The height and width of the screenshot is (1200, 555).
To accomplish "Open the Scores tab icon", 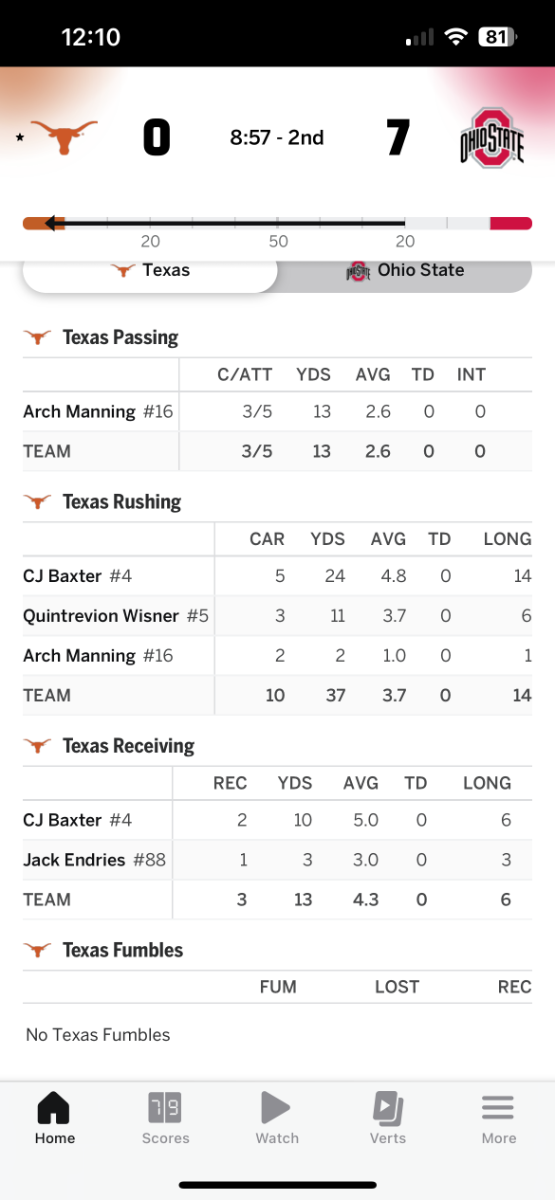I will [165, 1108].
